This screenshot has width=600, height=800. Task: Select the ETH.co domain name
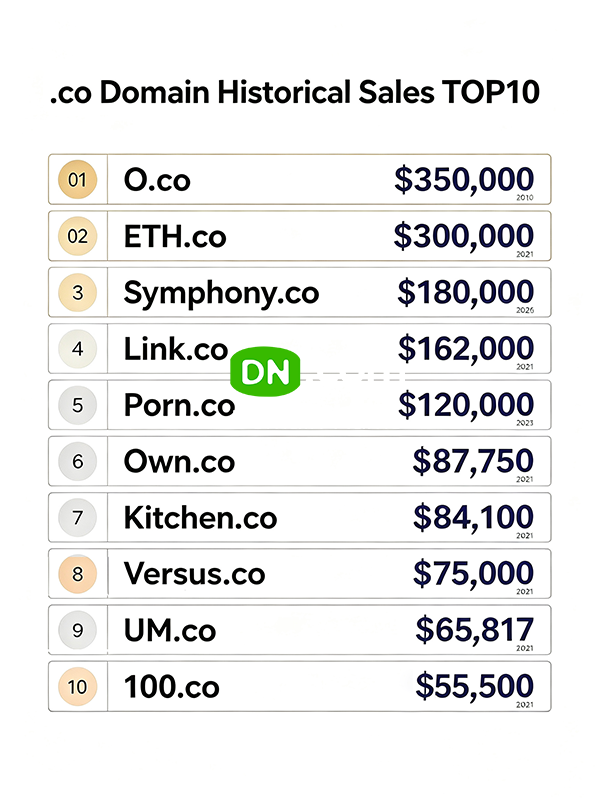(x=175, y=237)
